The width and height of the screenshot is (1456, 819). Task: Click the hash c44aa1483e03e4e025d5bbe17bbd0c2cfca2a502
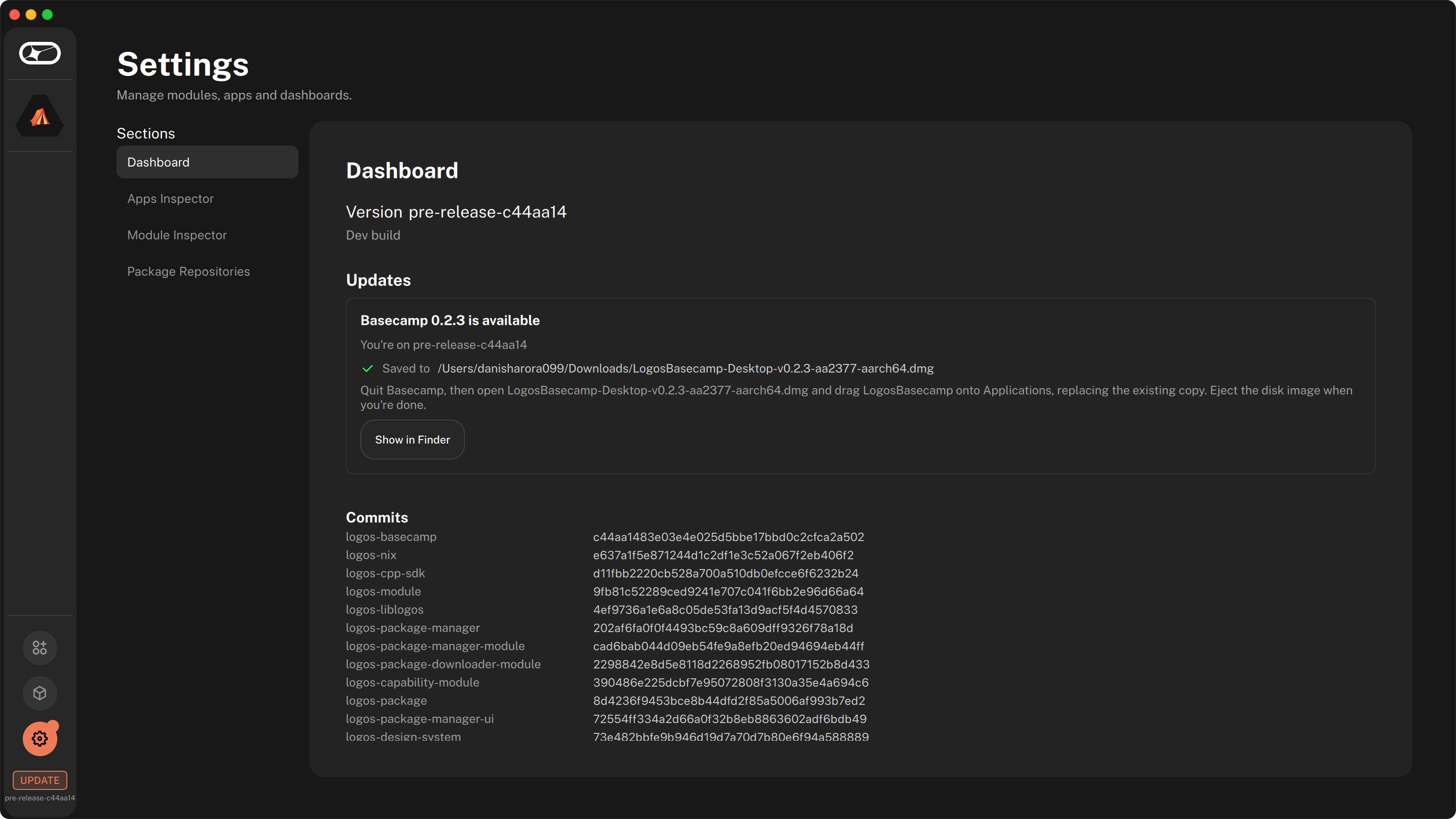pyautogui.click(x=728, y=537)
